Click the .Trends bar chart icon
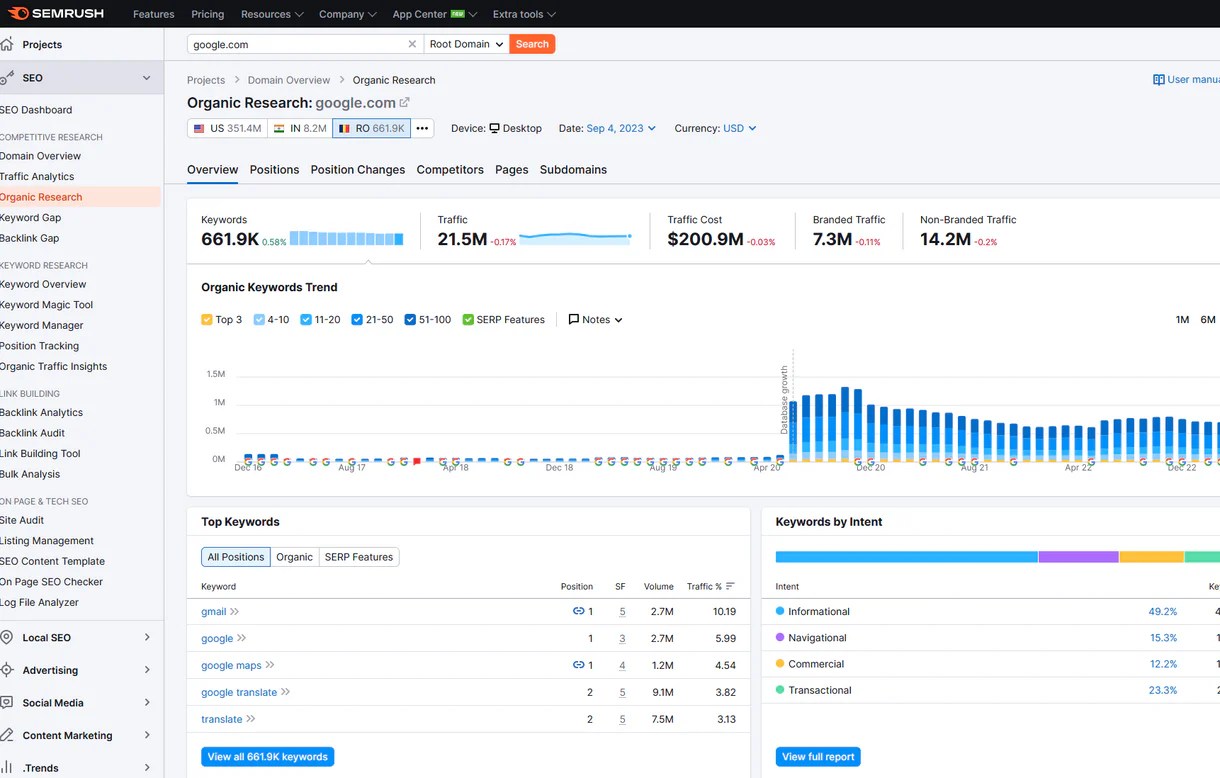The height and width of the screenshot is (778, 1220). [x=7, y=768]
